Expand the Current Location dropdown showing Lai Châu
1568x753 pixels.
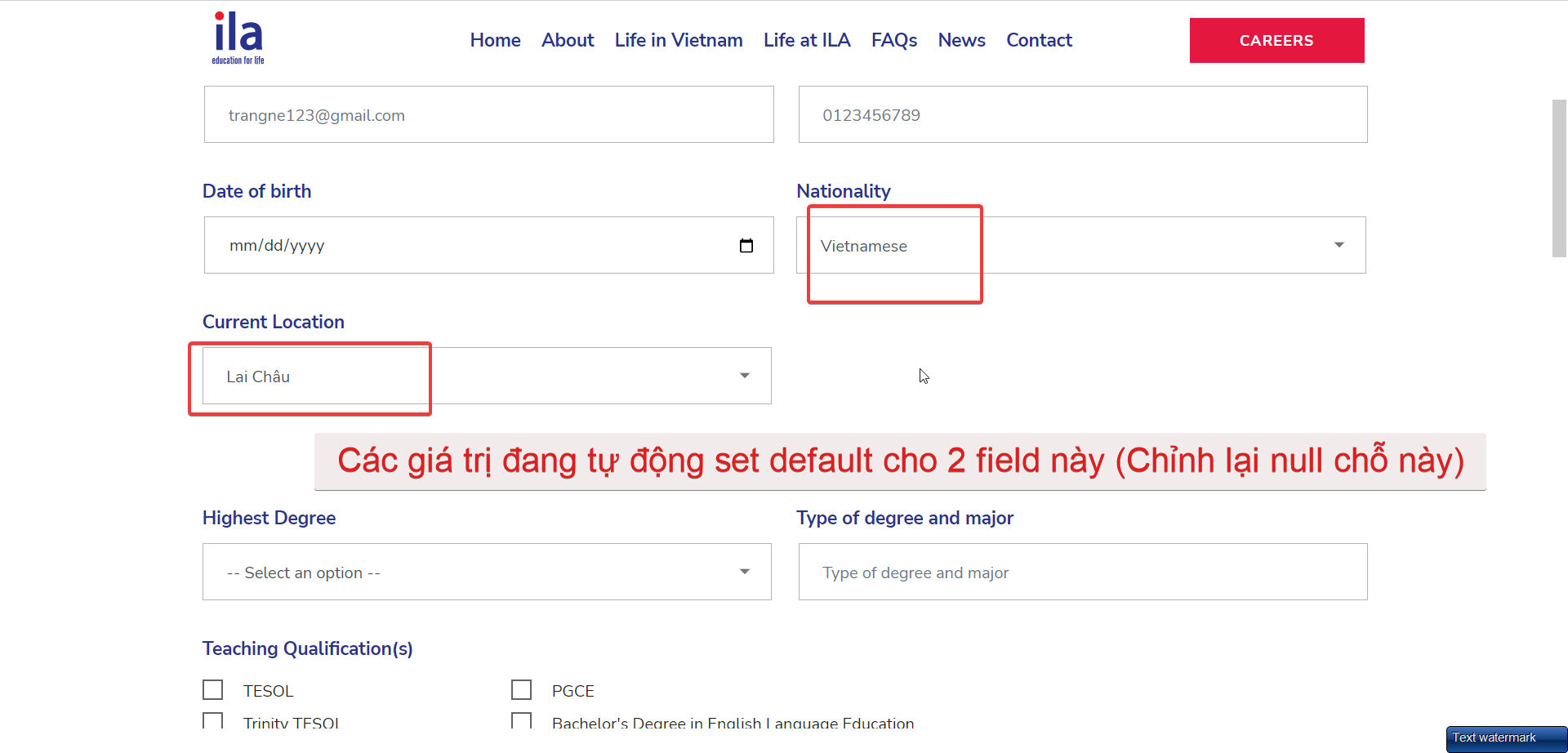click(487, 376)
